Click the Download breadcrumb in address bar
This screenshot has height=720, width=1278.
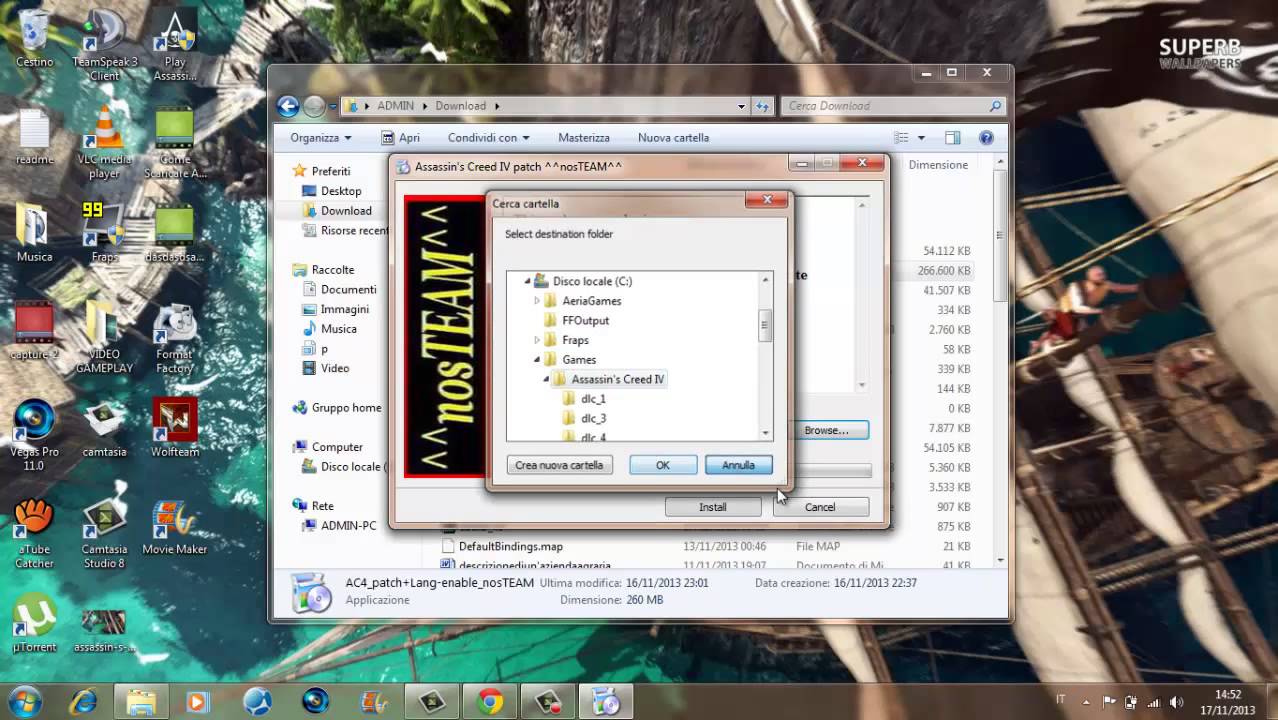coord(460,106)
